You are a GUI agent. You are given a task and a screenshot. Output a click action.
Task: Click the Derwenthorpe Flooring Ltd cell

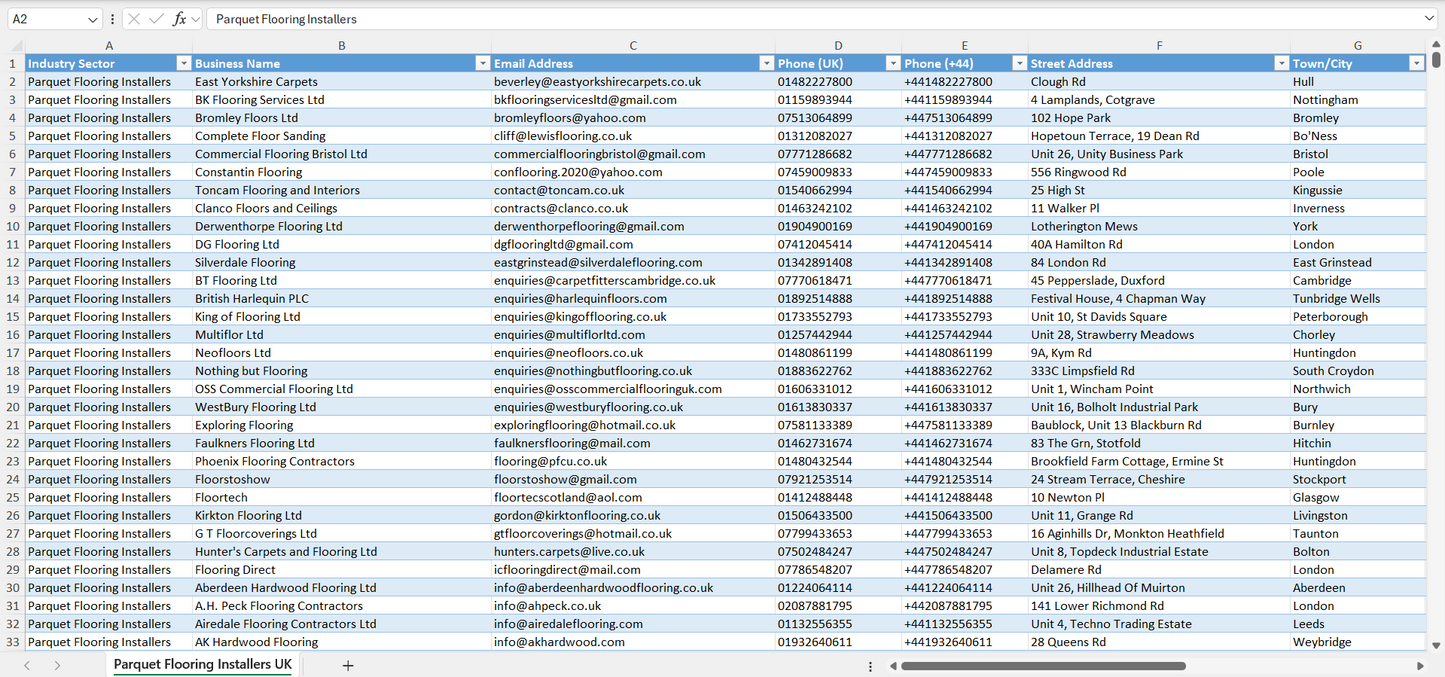click(x=342, y=226)
